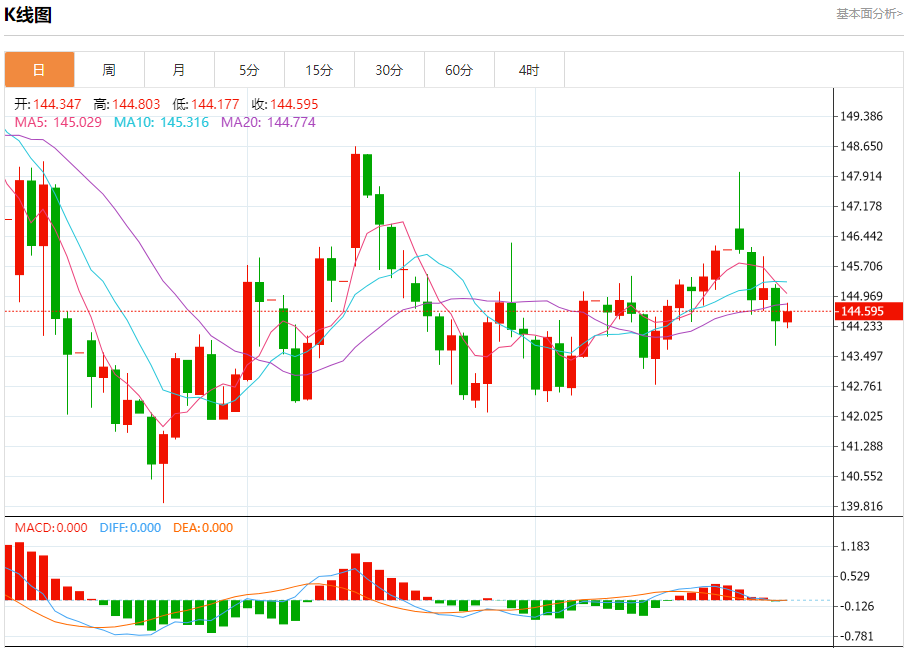Click the 139.816 price axis label
This screenshot has height=648, width=908.
(x=862, y=506)
